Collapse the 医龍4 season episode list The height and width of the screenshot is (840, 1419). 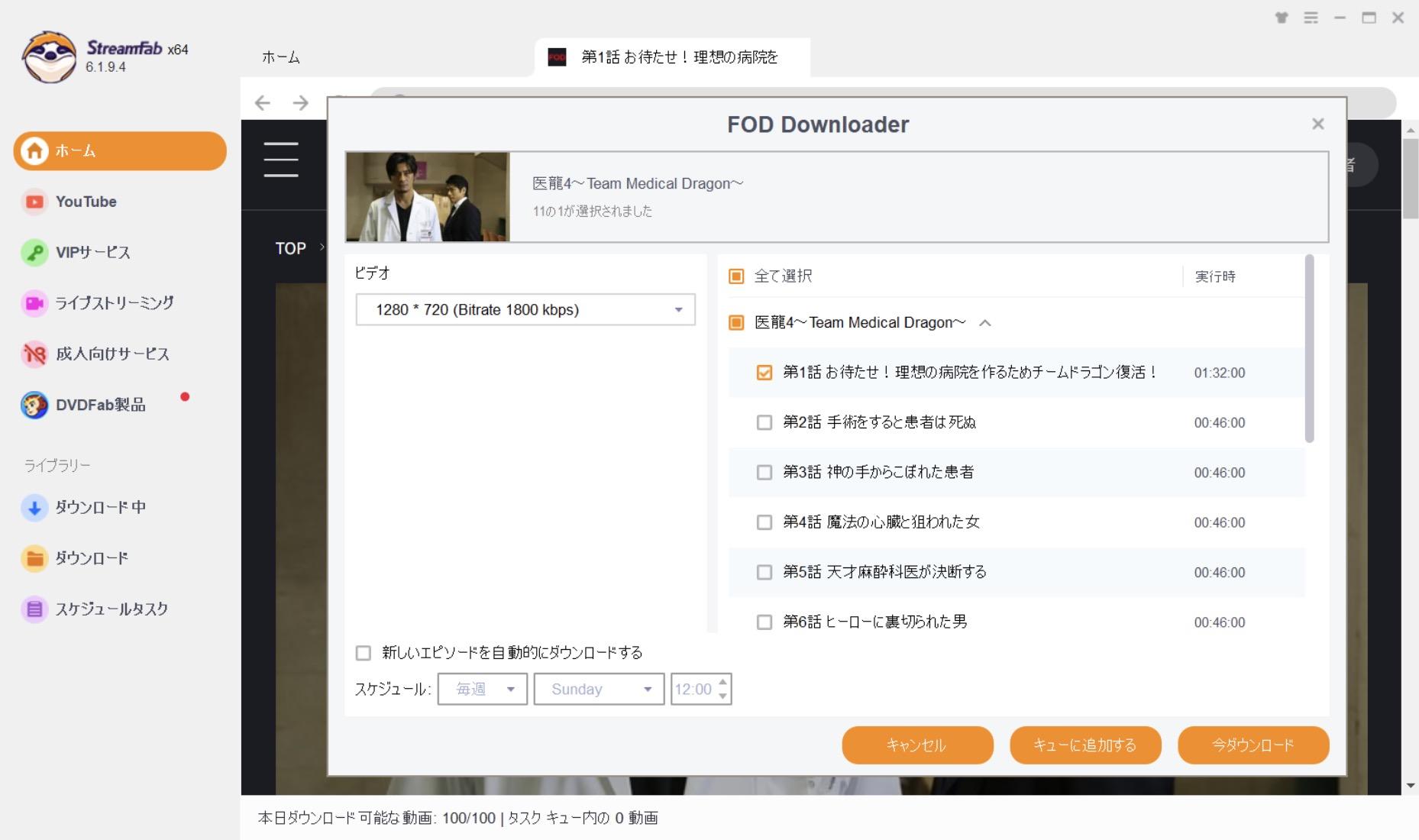985,323
